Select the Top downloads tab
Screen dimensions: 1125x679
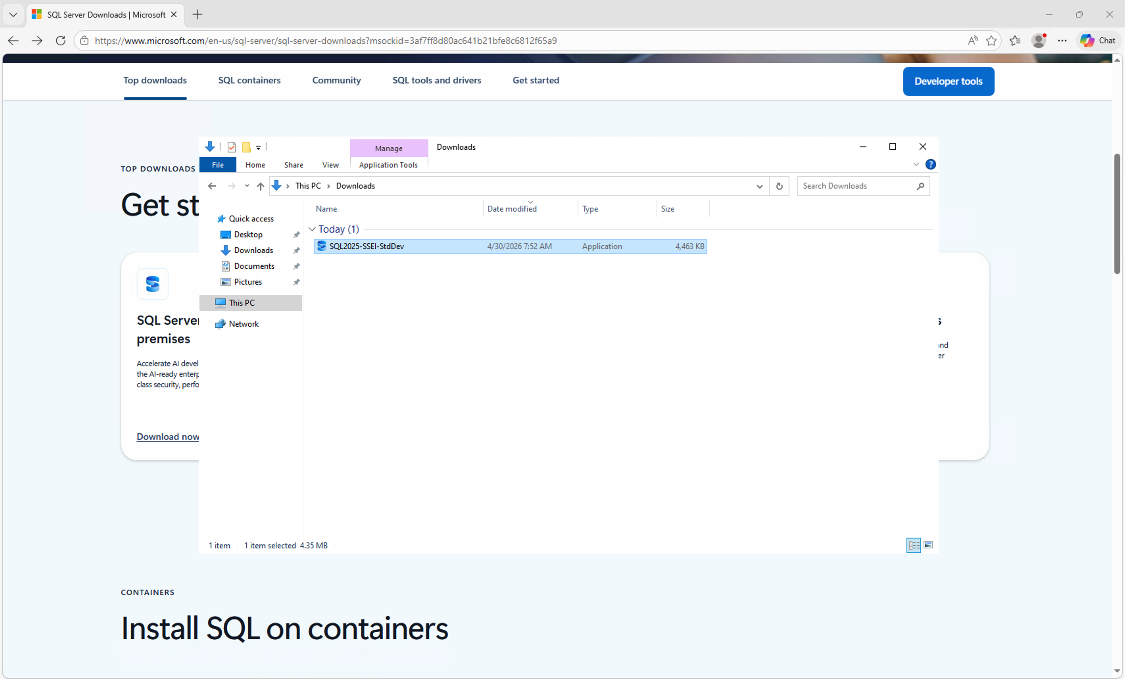(155, 80)
